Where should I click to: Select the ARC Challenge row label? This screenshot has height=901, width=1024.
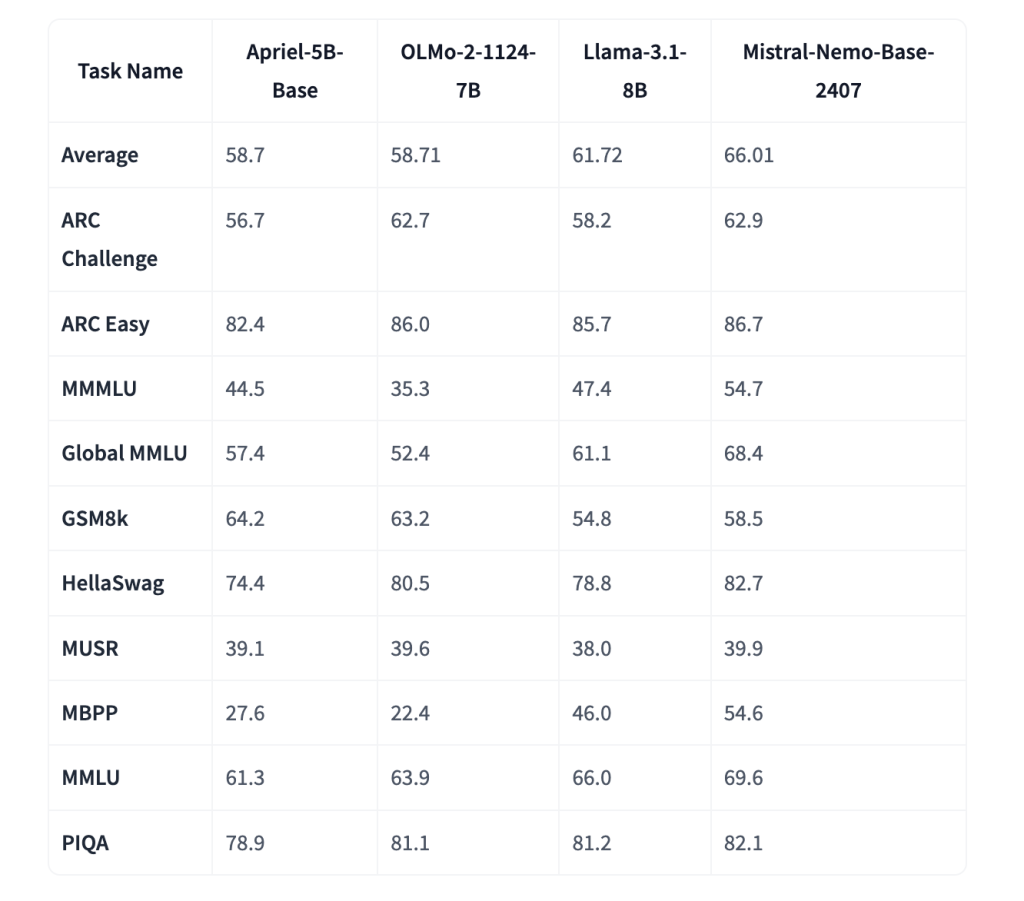(109, 239)
